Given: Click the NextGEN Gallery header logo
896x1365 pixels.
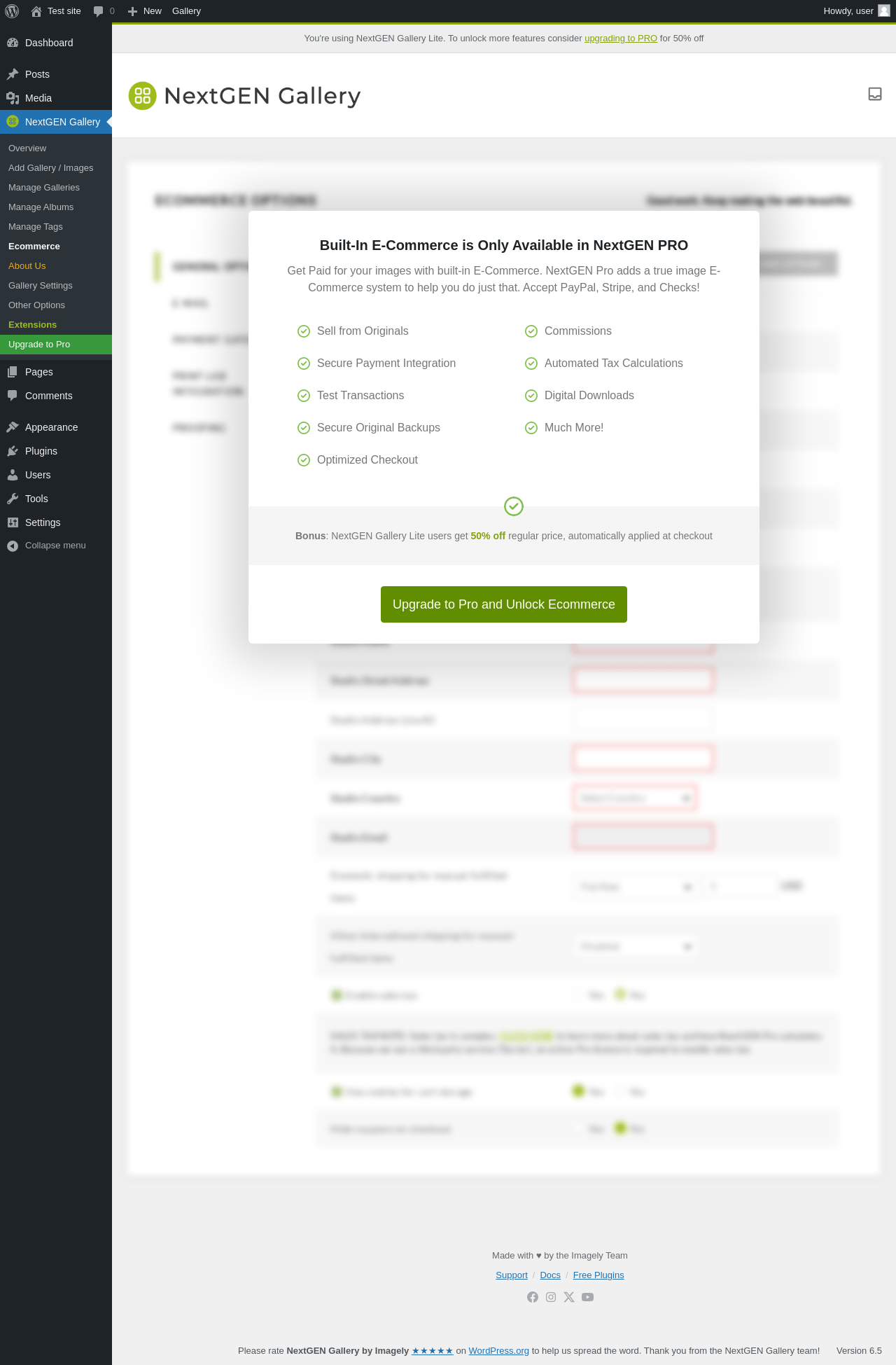Looking at the screenshot, I should point(245,96).
